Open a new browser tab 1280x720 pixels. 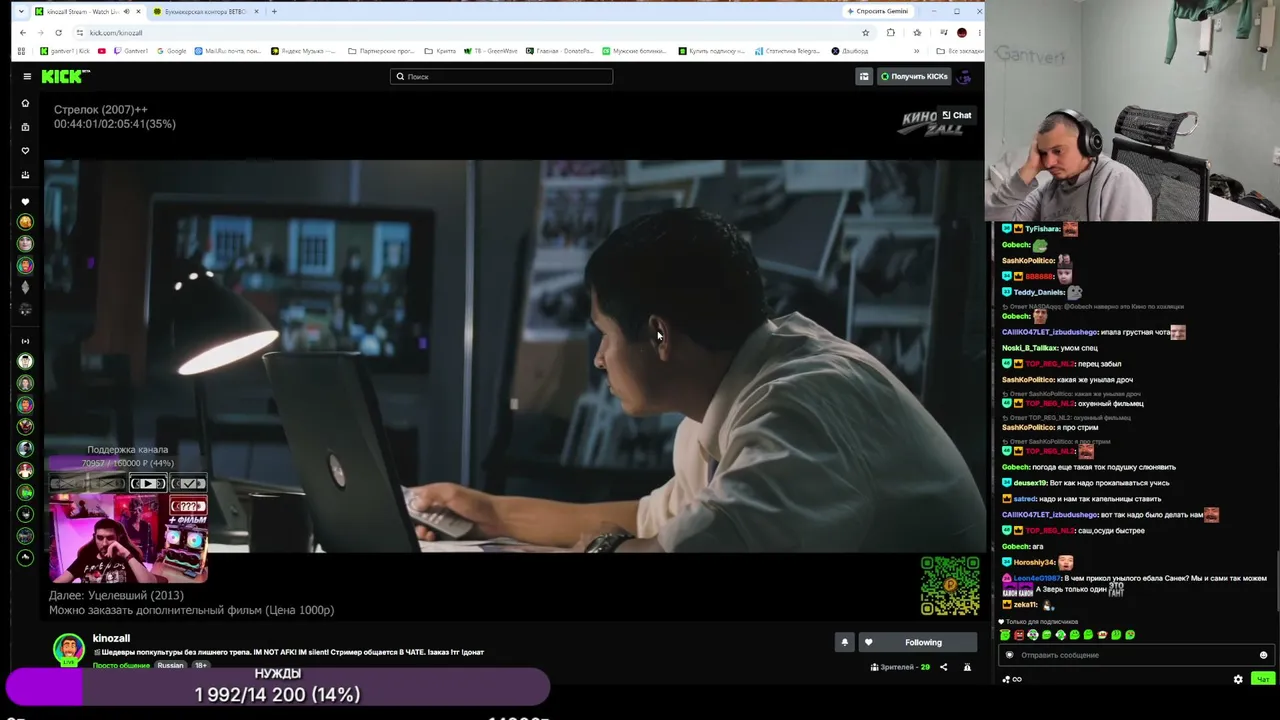[x=274, y=11]
